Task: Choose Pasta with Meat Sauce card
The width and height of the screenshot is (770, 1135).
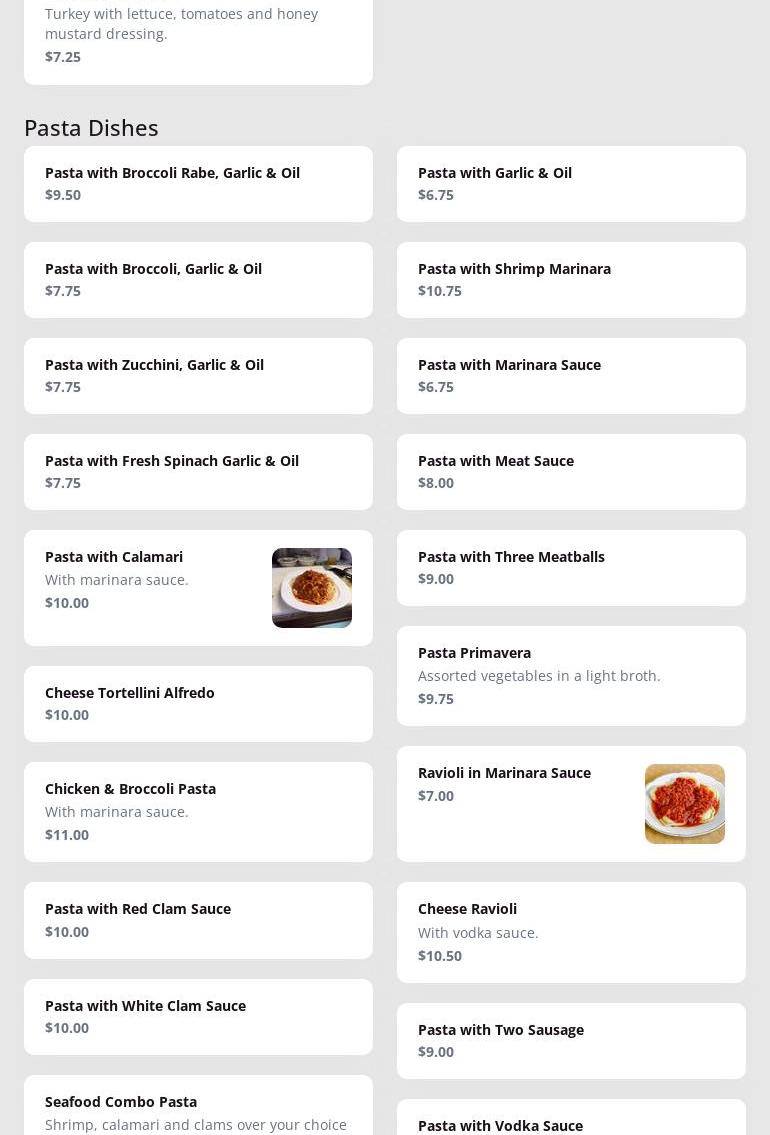Action: click(571, 472)
